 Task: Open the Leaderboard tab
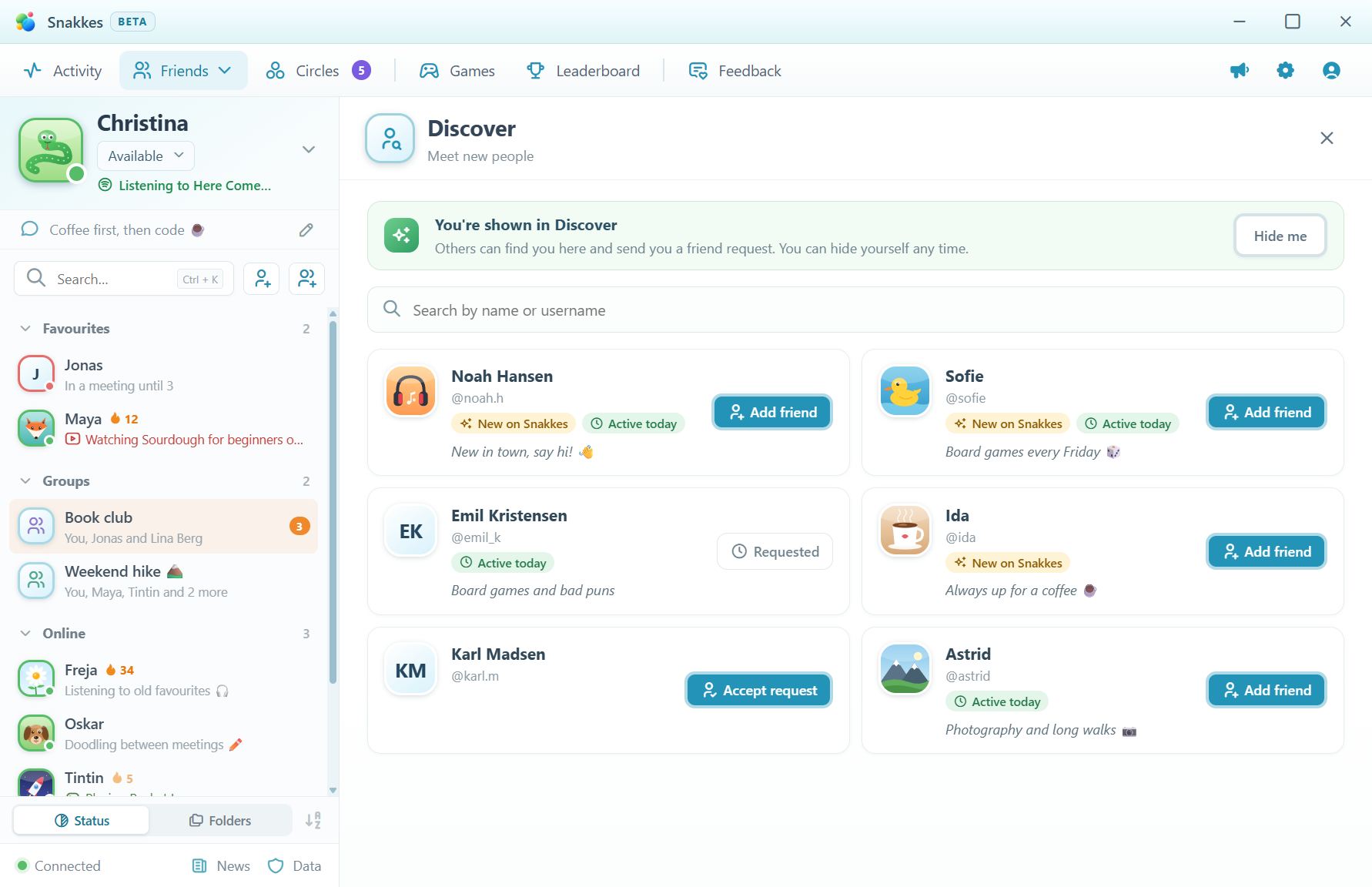583,71
